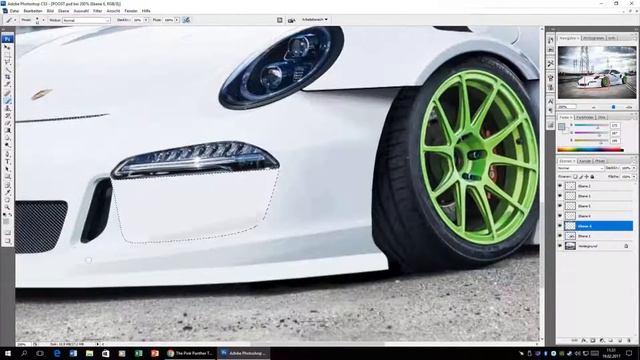This screenshot has height=360, width=640.
Task: Toggle eye of layer above Hintergrund
Action: 560,236
